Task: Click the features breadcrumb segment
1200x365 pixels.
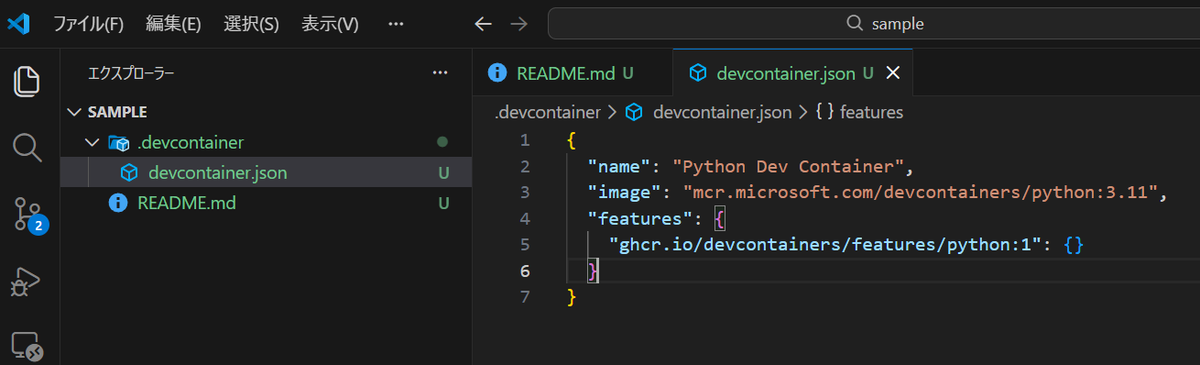Action: tap(871, 112)
